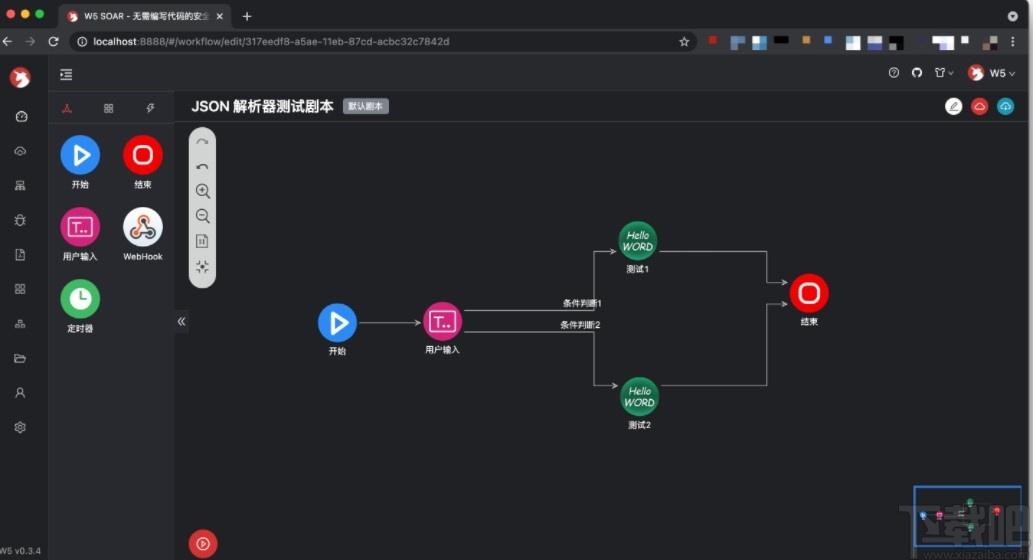Viewport: 1033px width, 560px height.
Task: Zoom out of the workflow canvas
Action: [203, 216]
